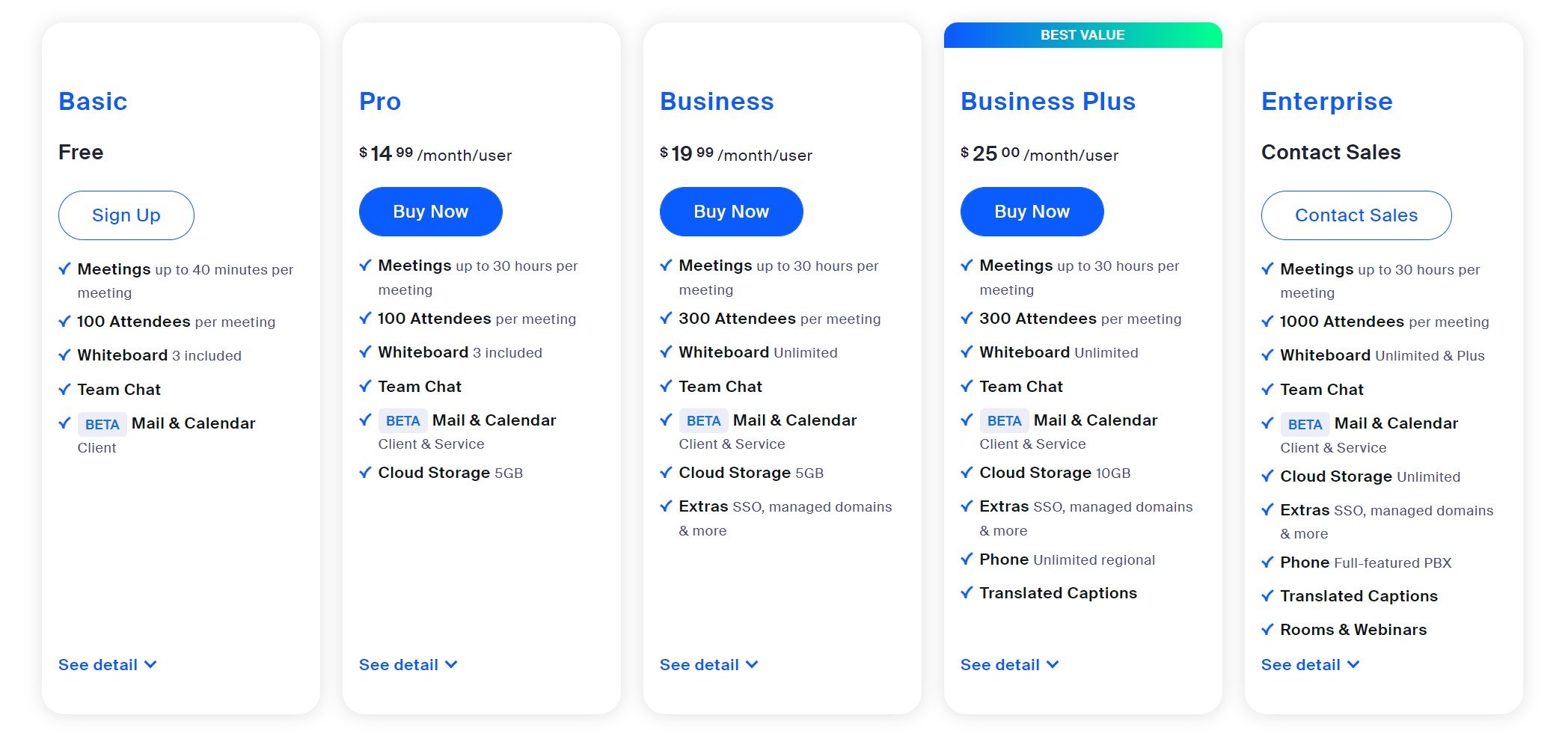Click Buy Now for Business plan

pyautogui.click(x=731, y=212)
